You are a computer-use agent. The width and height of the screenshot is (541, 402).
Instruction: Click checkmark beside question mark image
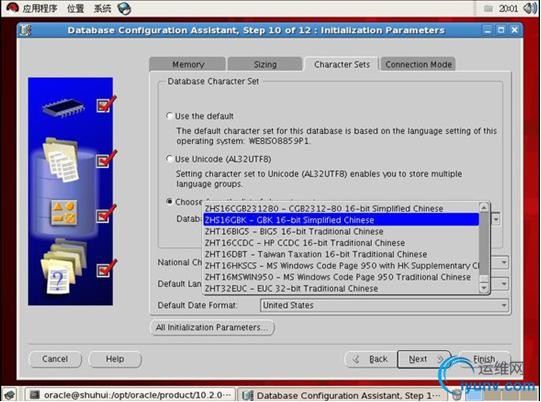click(x=106, y=268)
